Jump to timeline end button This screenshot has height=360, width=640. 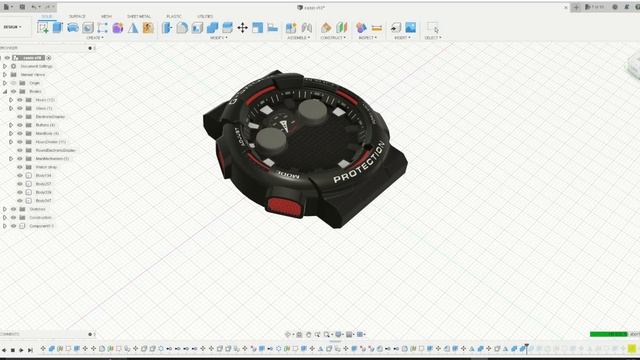pyautogui.click(x=30, y=350)
